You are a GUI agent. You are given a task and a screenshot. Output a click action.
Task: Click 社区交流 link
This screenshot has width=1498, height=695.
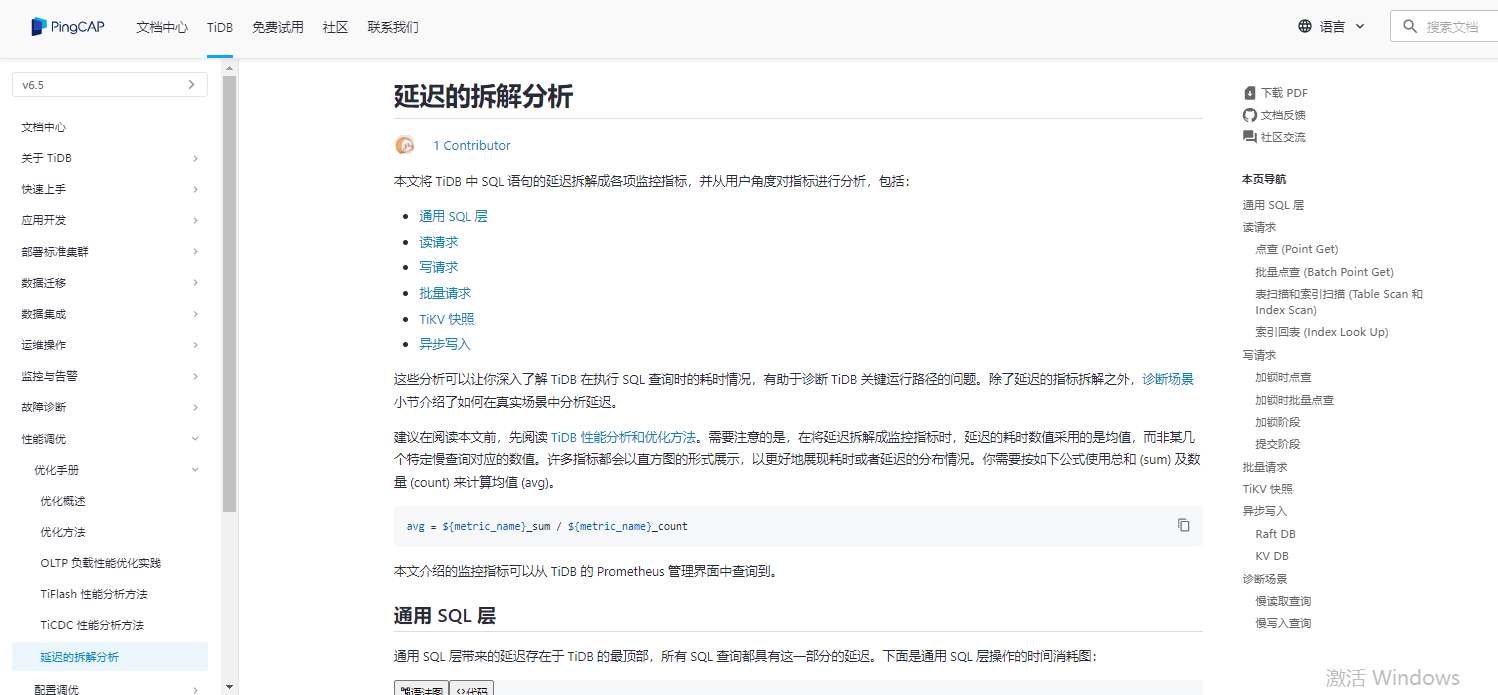pyautogui.click(x=1283, y=137)
